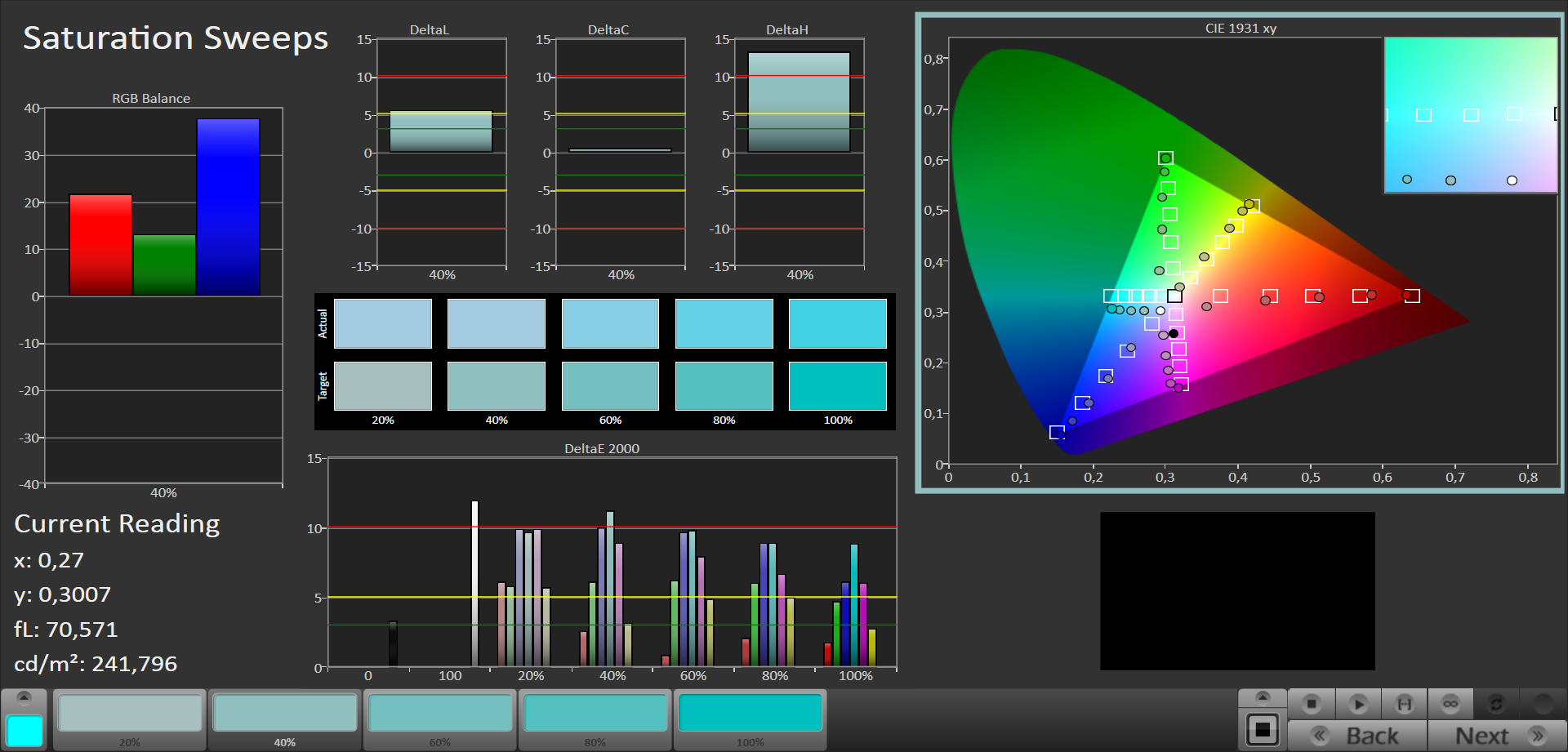Click the green bar in RGB Balance chart

164,265
